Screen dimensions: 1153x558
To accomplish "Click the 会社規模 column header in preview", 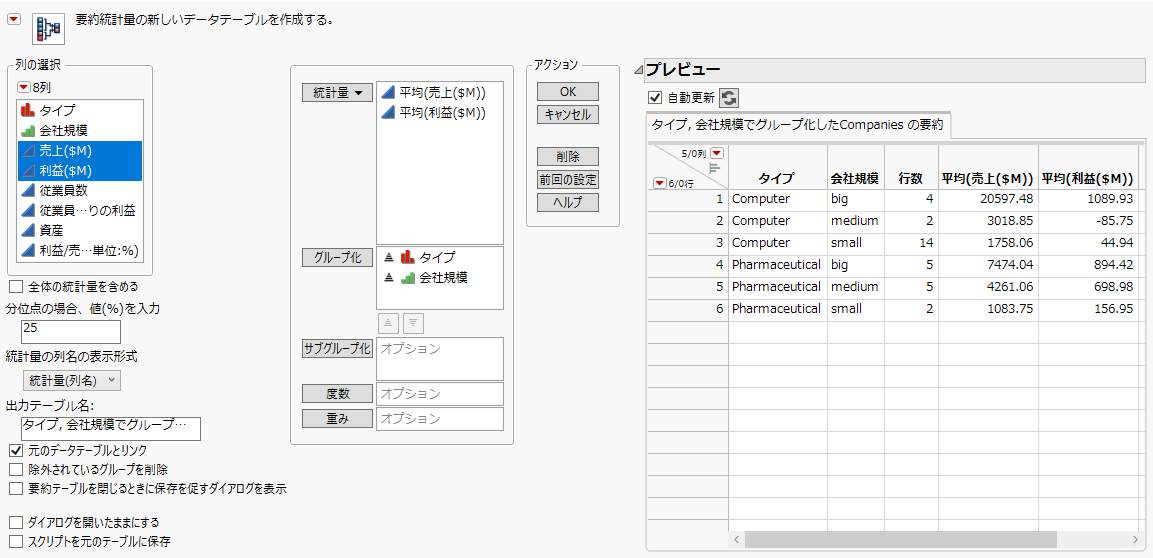I will tap(855, 179).
